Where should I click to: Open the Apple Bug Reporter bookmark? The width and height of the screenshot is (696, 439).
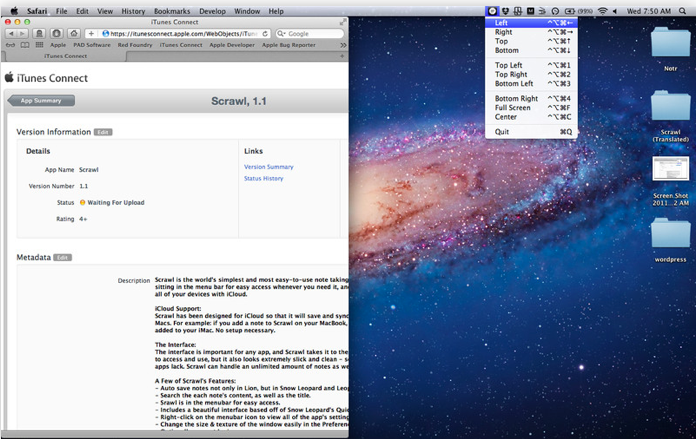click(x=289, y=45)
